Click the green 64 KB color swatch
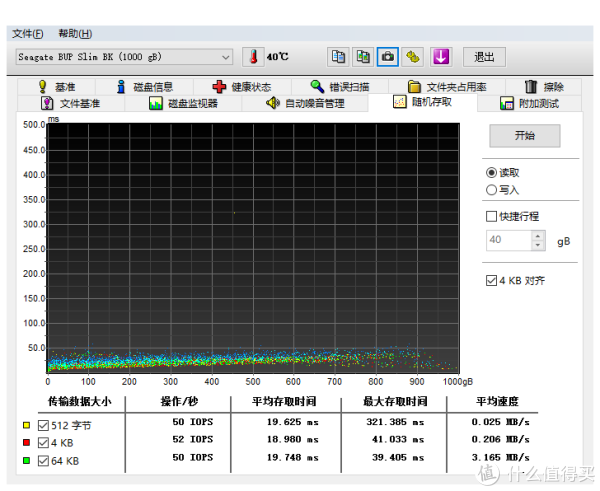Image resolution: width=600 pixels, height=491 pixels. [x=26, y=460]
